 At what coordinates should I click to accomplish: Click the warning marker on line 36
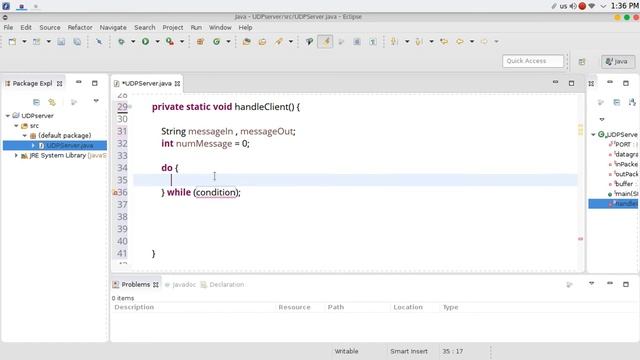(115, 192)
